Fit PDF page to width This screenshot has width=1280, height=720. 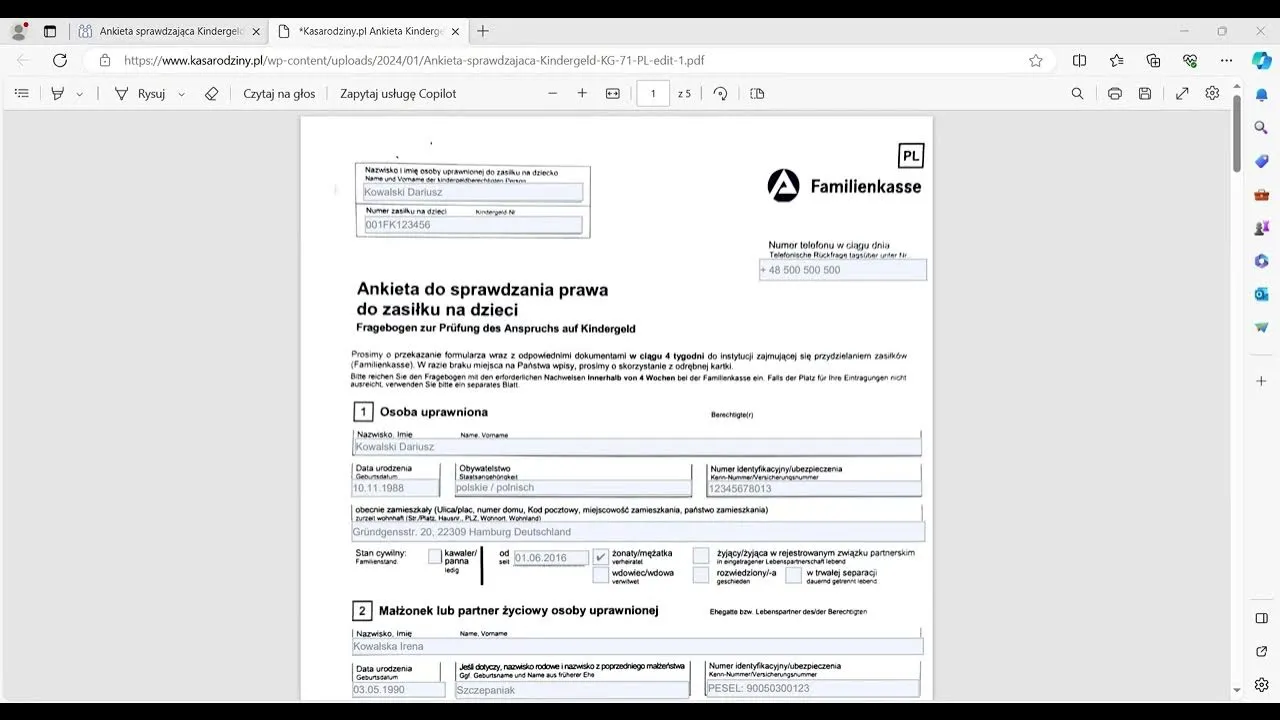pyautogui.click(x=613, y=93)
